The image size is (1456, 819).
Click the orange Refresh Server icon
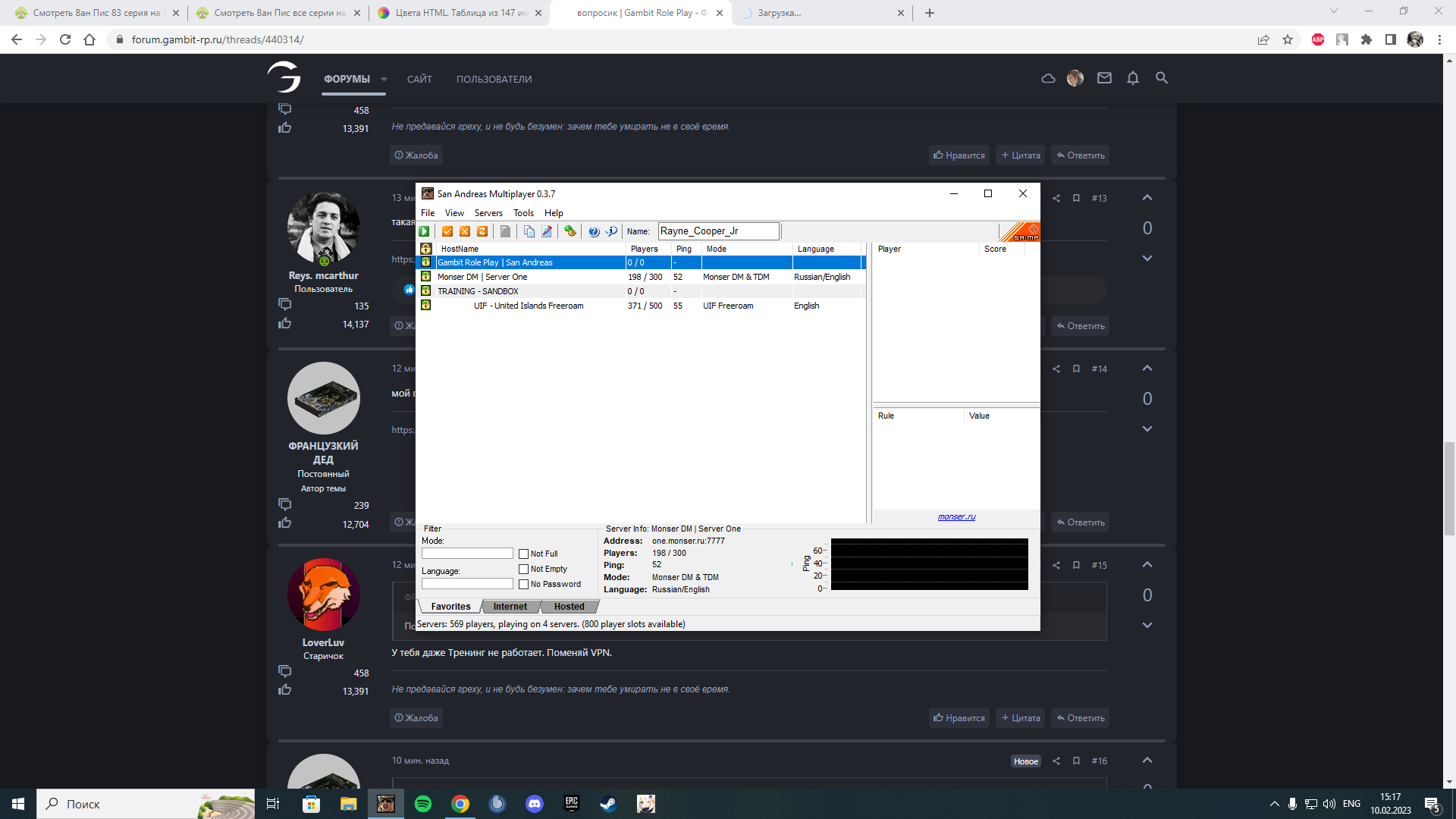click(x=482, y=231)
